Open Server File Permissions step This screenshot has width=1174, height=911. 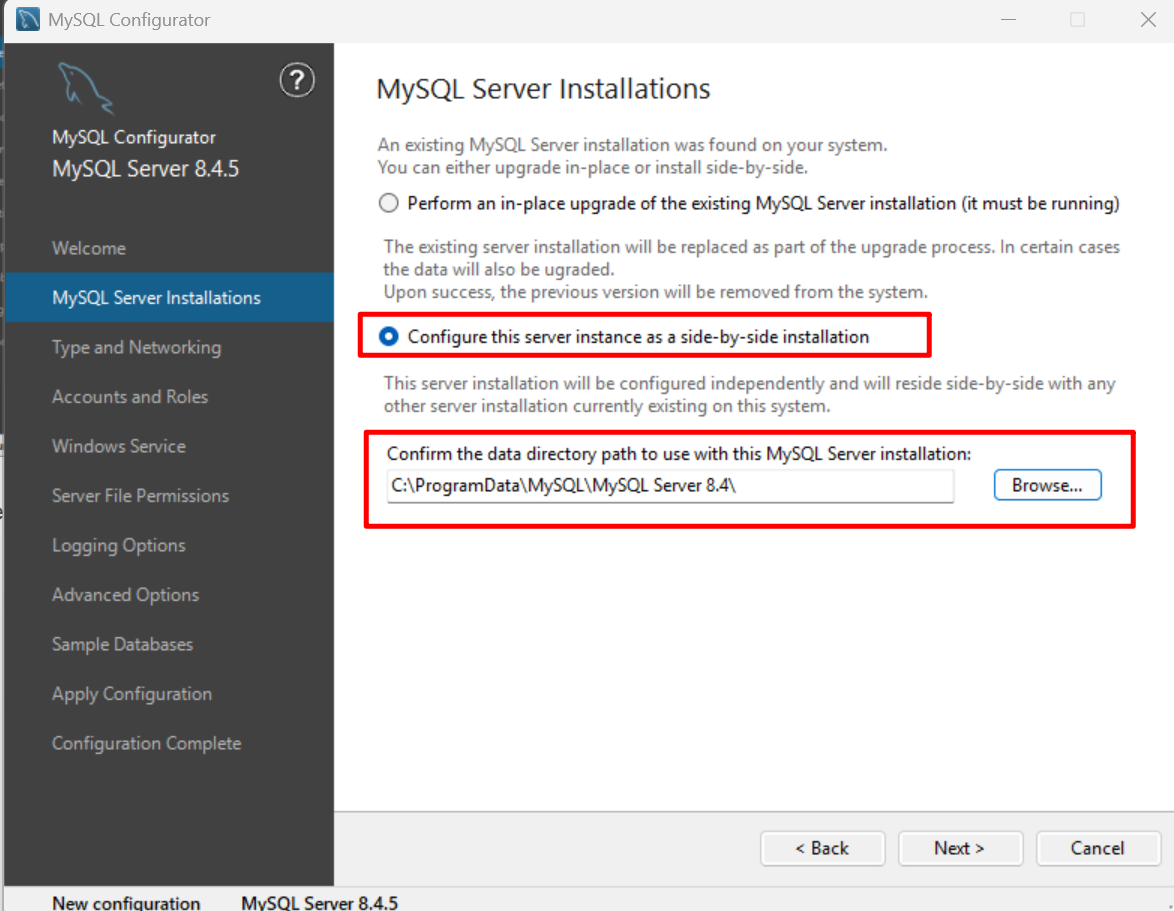pos(139,495)
